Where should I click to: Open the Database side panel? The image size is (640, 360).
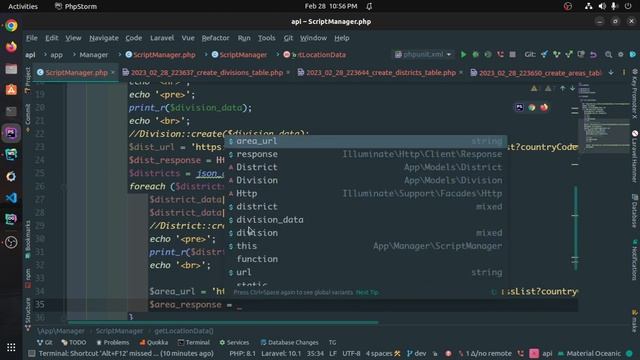pyautogui.click(x=635, y=211)
